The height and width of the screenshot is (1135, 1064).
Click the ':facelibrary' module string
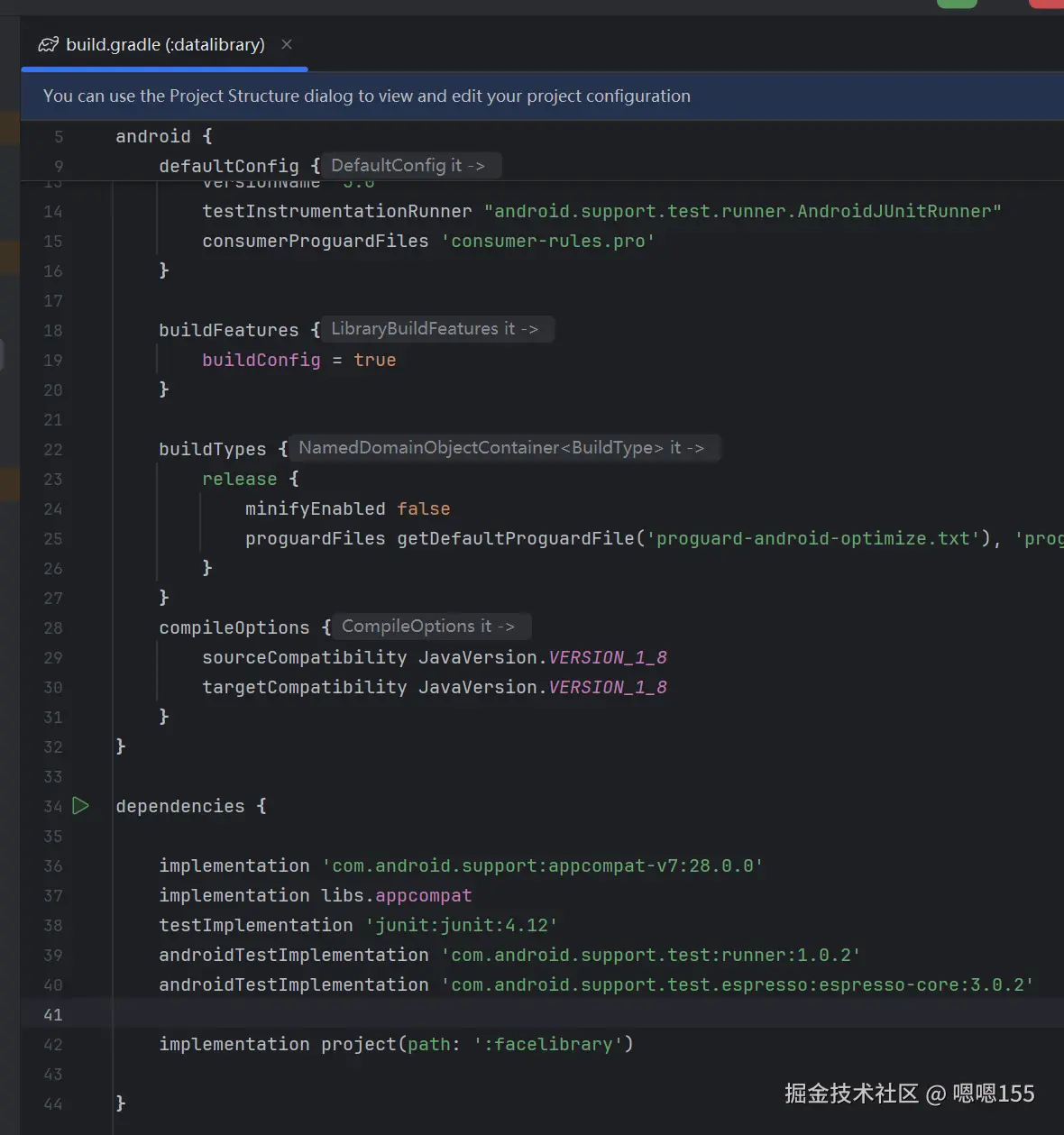point(548,1044)
